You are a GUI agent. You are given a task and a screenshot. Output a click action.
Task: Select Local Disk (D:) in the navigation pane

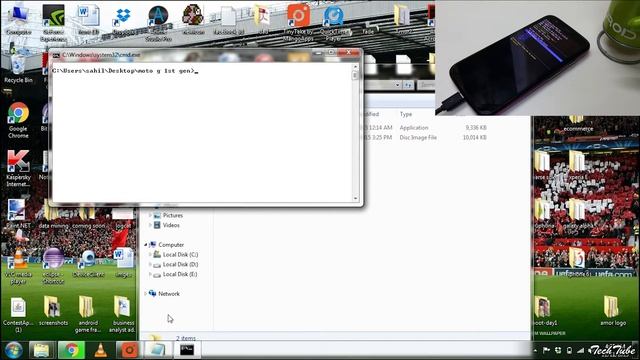pyautogui.click(x=180, y=264)
